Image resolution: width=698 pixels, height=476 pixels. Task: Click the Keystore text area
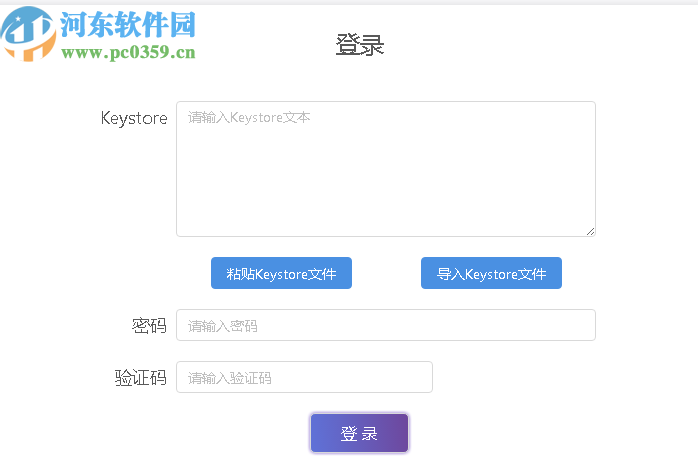(x=386, y=169)
